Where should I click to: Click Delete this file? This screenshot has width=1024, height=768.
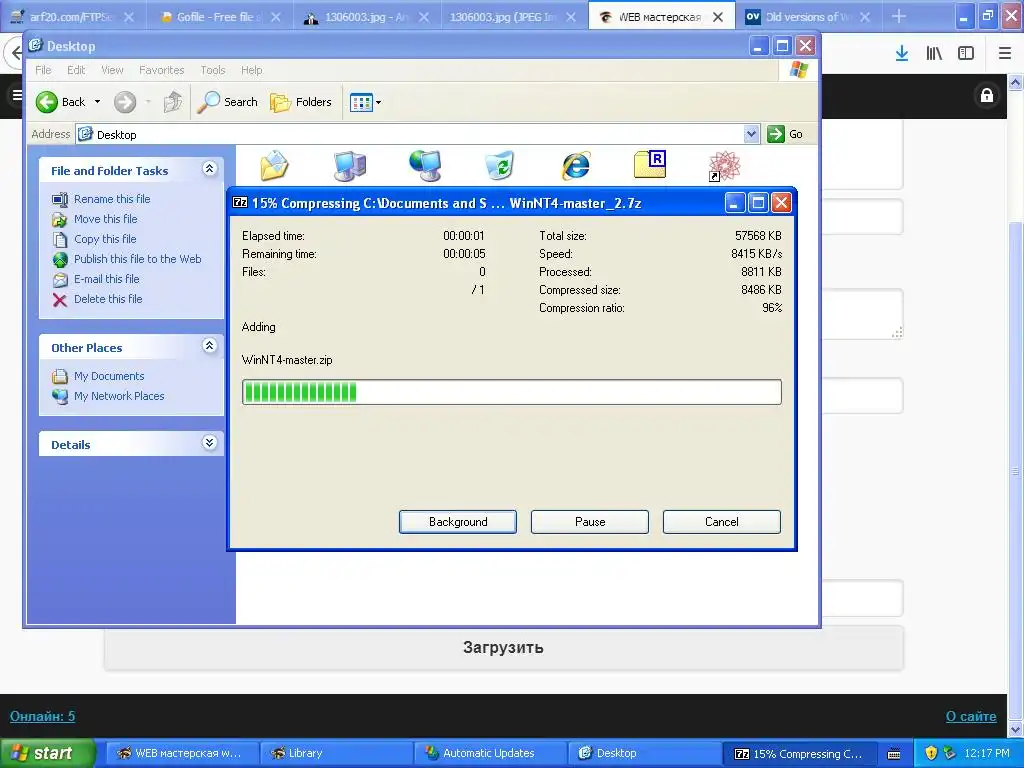tap(108, 299)
